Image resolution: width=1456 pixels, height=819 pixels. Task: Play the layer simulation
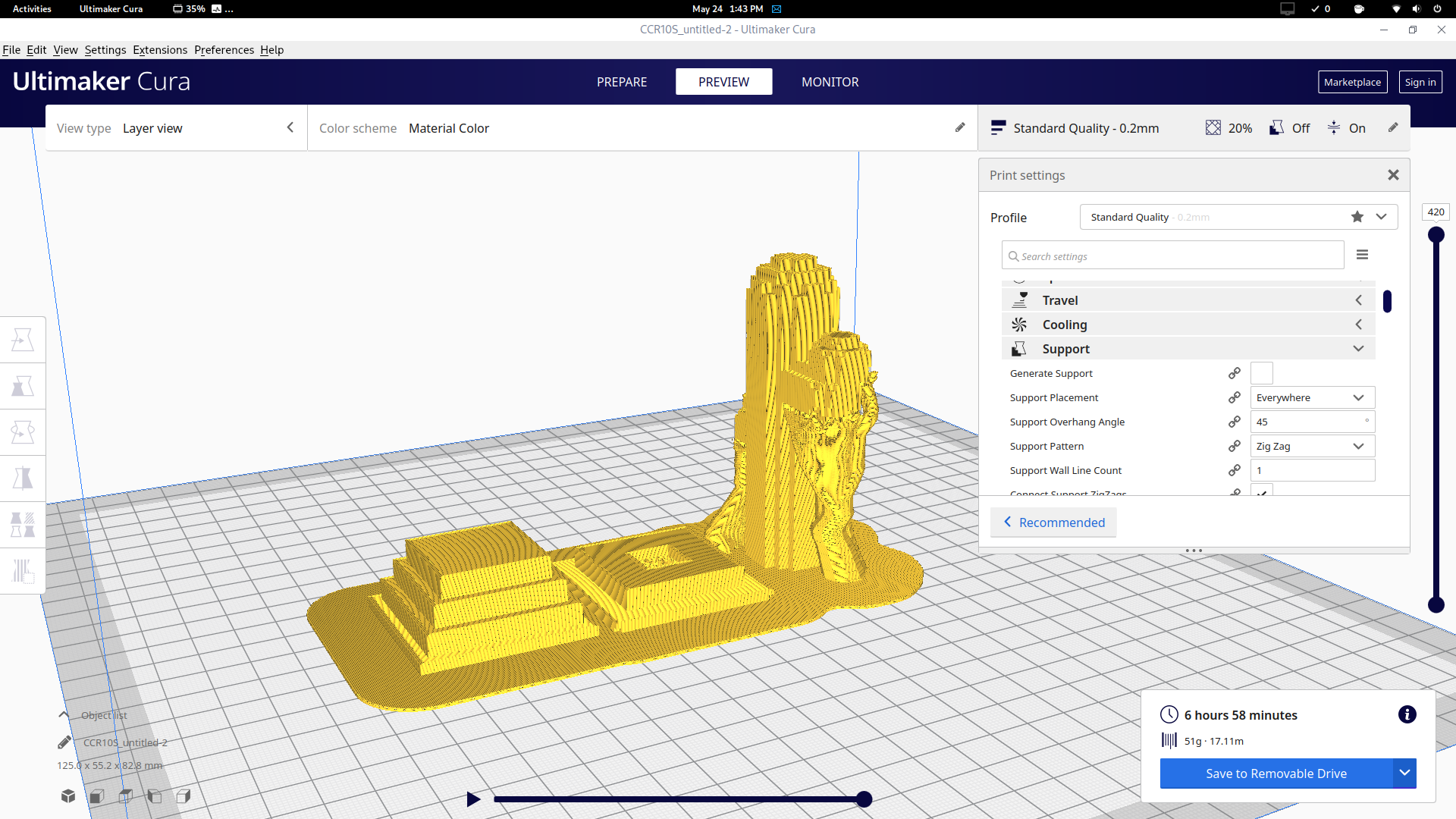click(473, 799)
